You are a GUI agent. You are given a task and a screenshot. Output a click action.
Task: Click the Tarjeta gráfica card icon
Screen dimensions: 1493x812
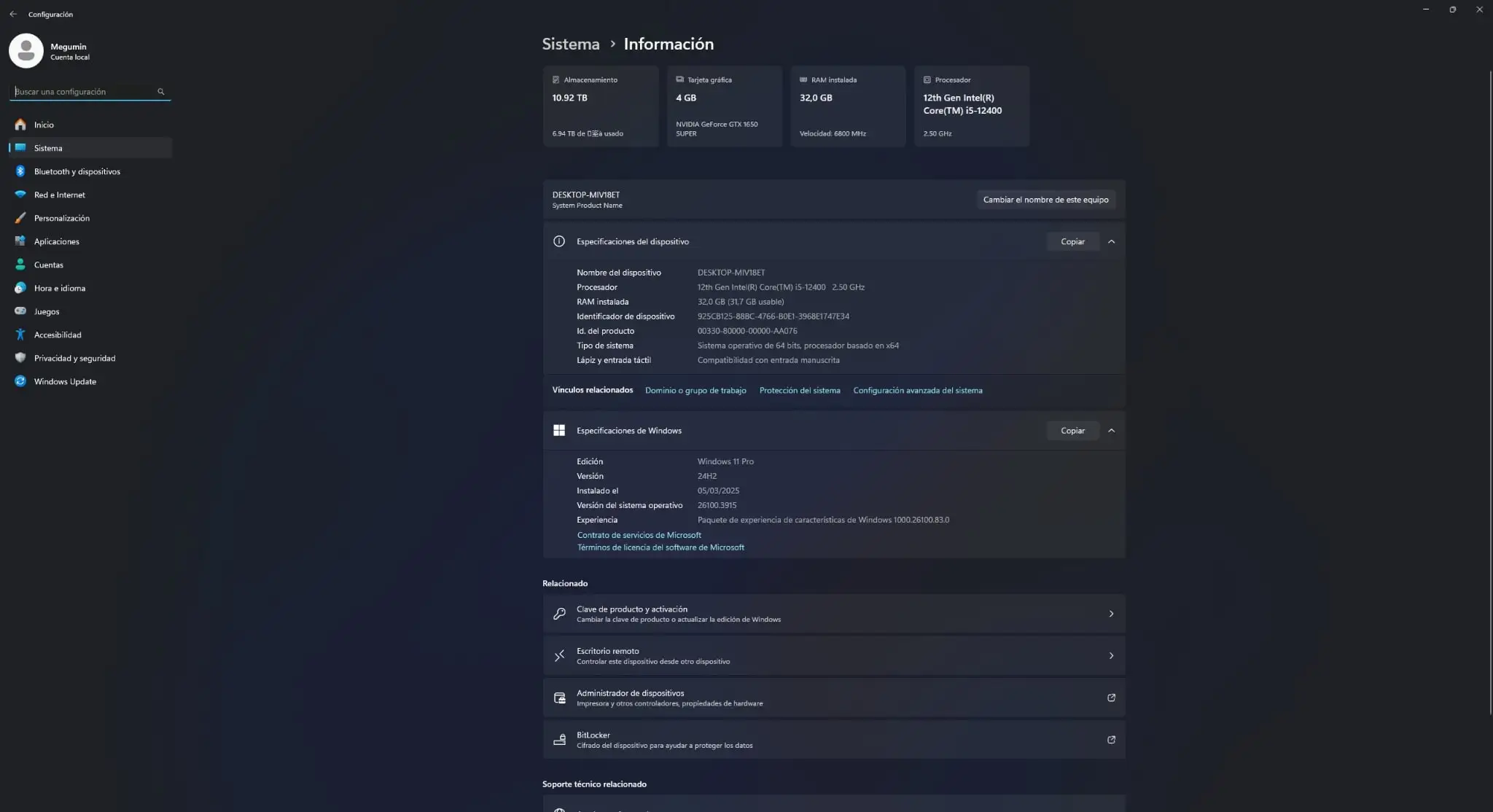click(679, 80)
